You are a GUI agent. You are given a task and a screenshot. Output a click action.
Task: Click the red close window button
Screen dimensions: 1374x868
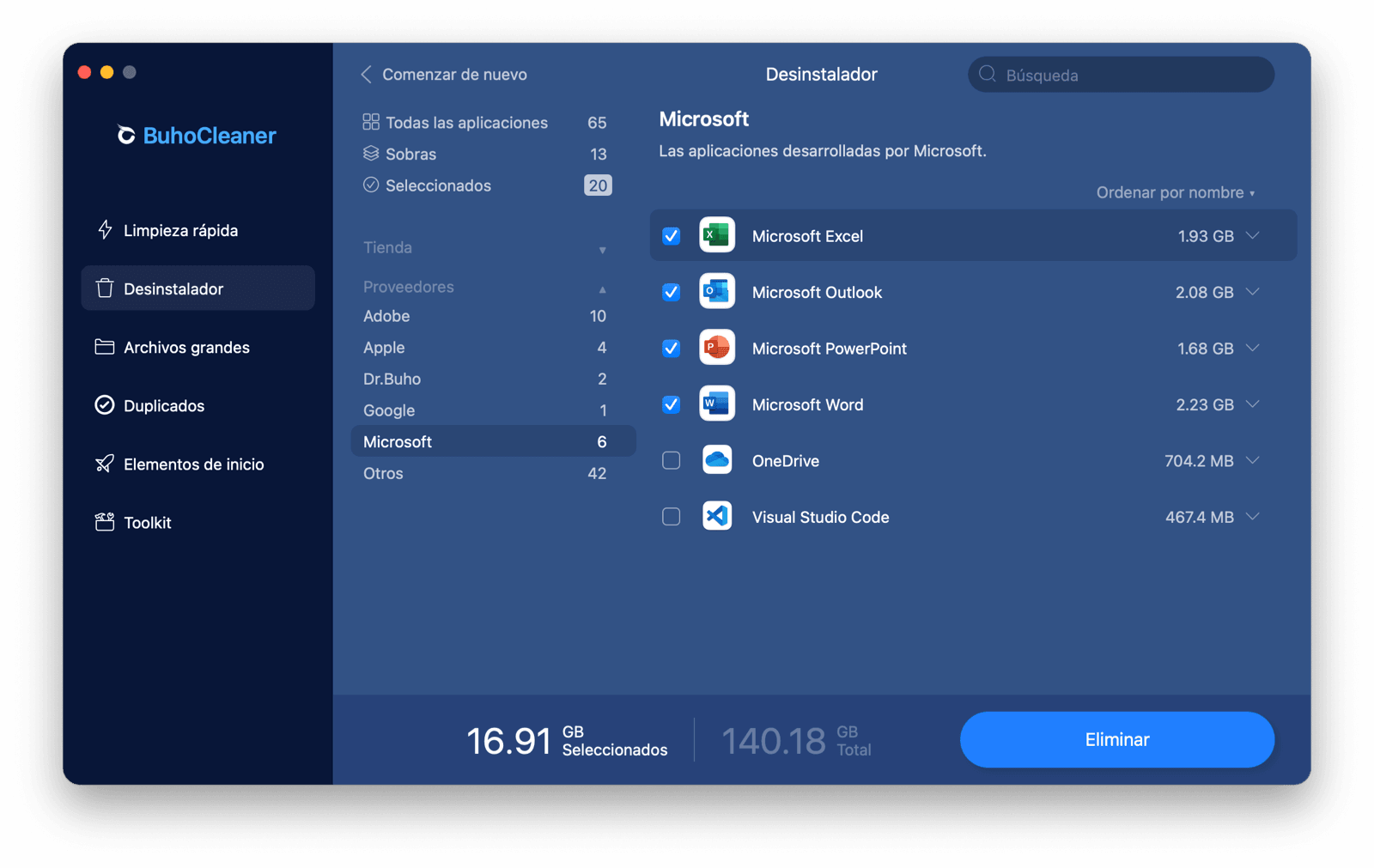tap(84, 72)
